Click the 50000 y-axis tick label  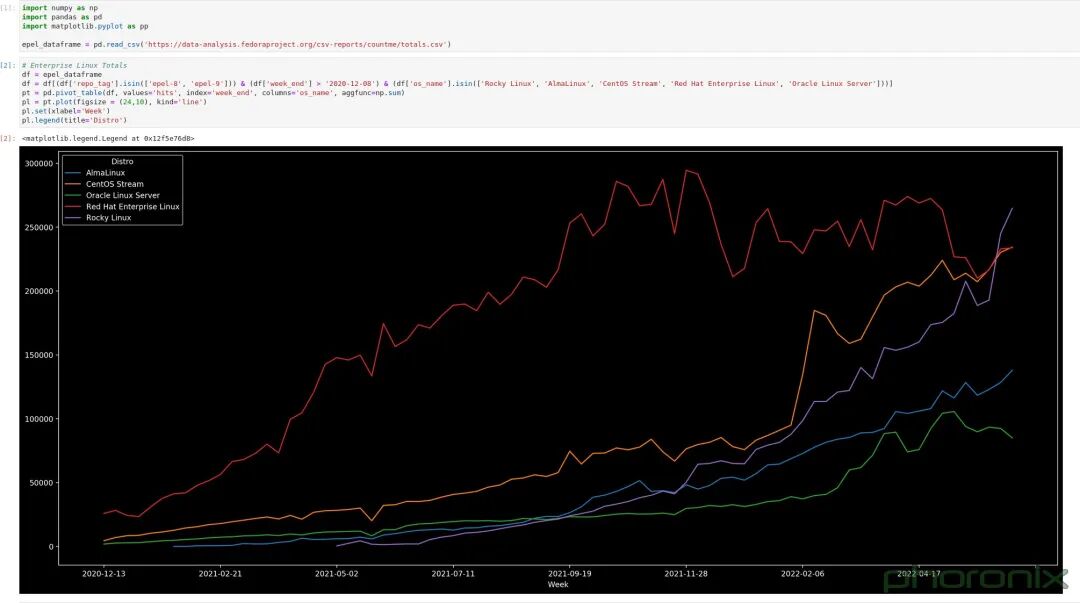(x=41, y=483)
